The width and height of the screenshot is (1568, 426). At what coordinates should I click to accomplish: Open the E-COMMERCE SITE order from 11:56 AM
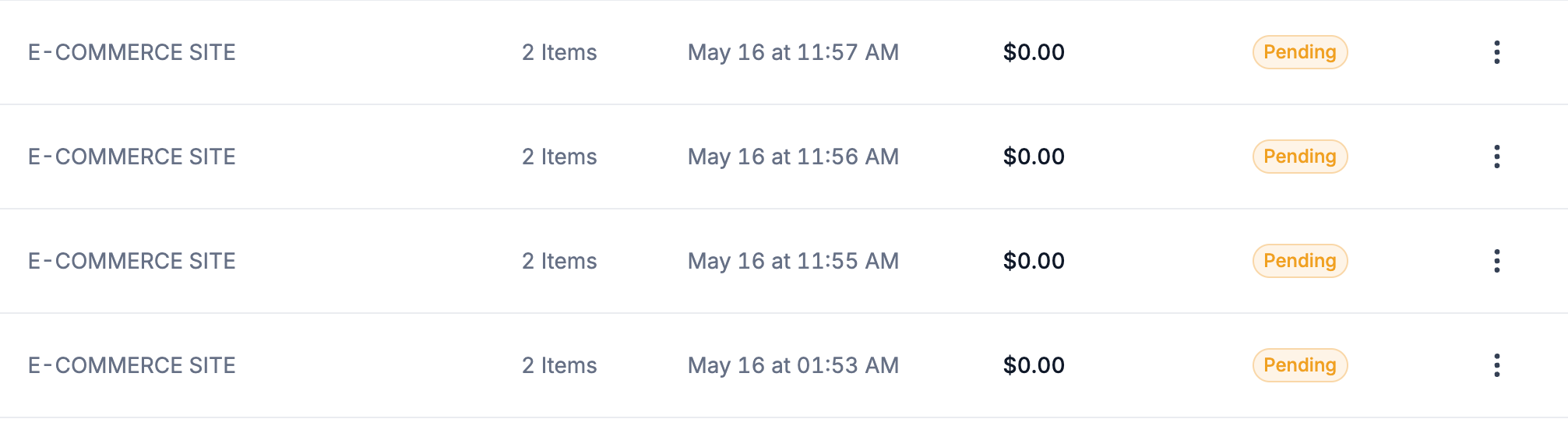tap(132, 157)
